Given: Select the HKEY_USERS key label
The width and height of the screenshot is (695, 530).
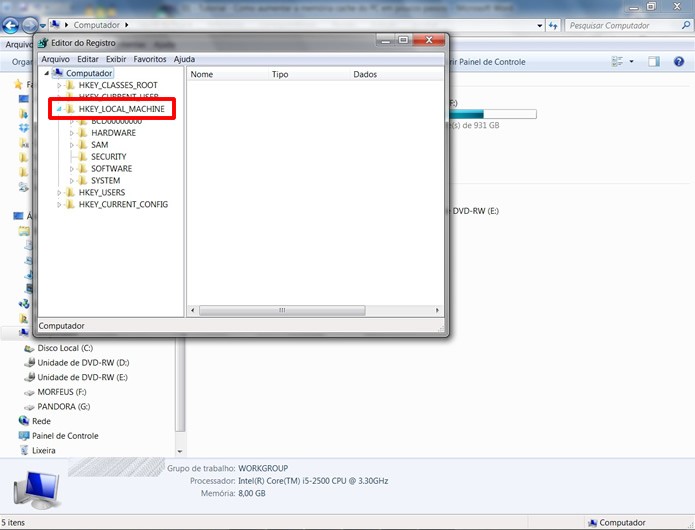Looking at the screenshot, I should pos(102,192).
